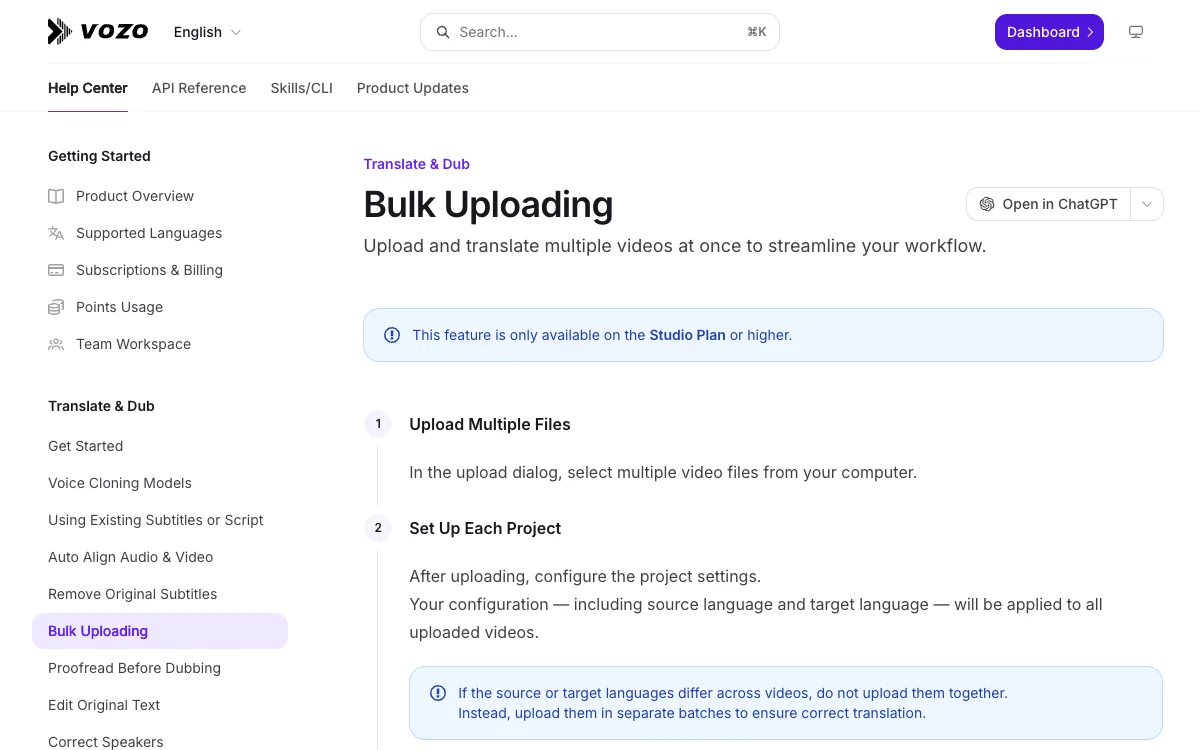
Task: Switch to the Product Updates tab
Action: [413, 88]
